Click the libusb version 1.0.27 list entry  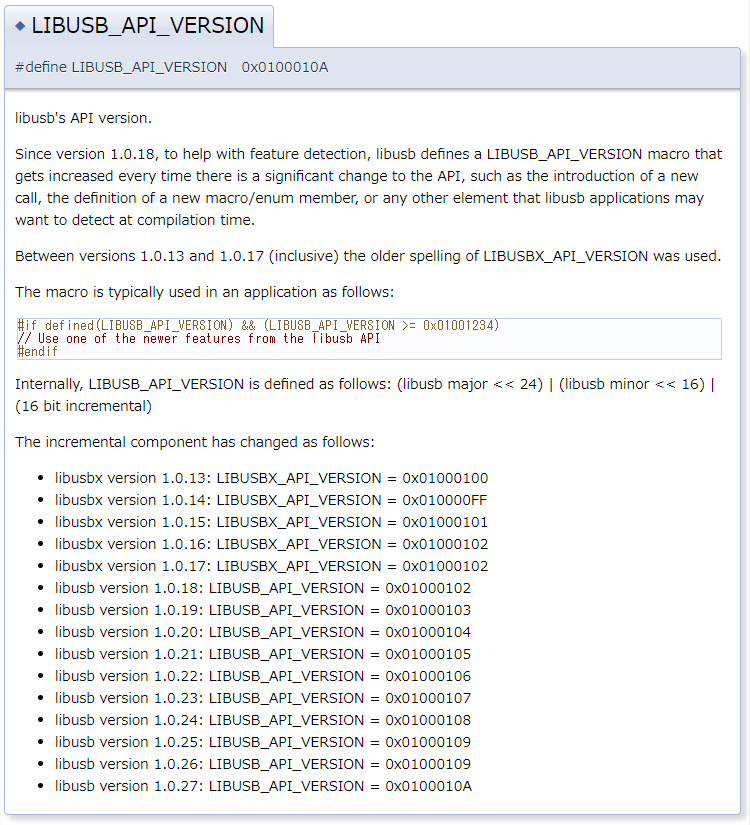(263, 786)
